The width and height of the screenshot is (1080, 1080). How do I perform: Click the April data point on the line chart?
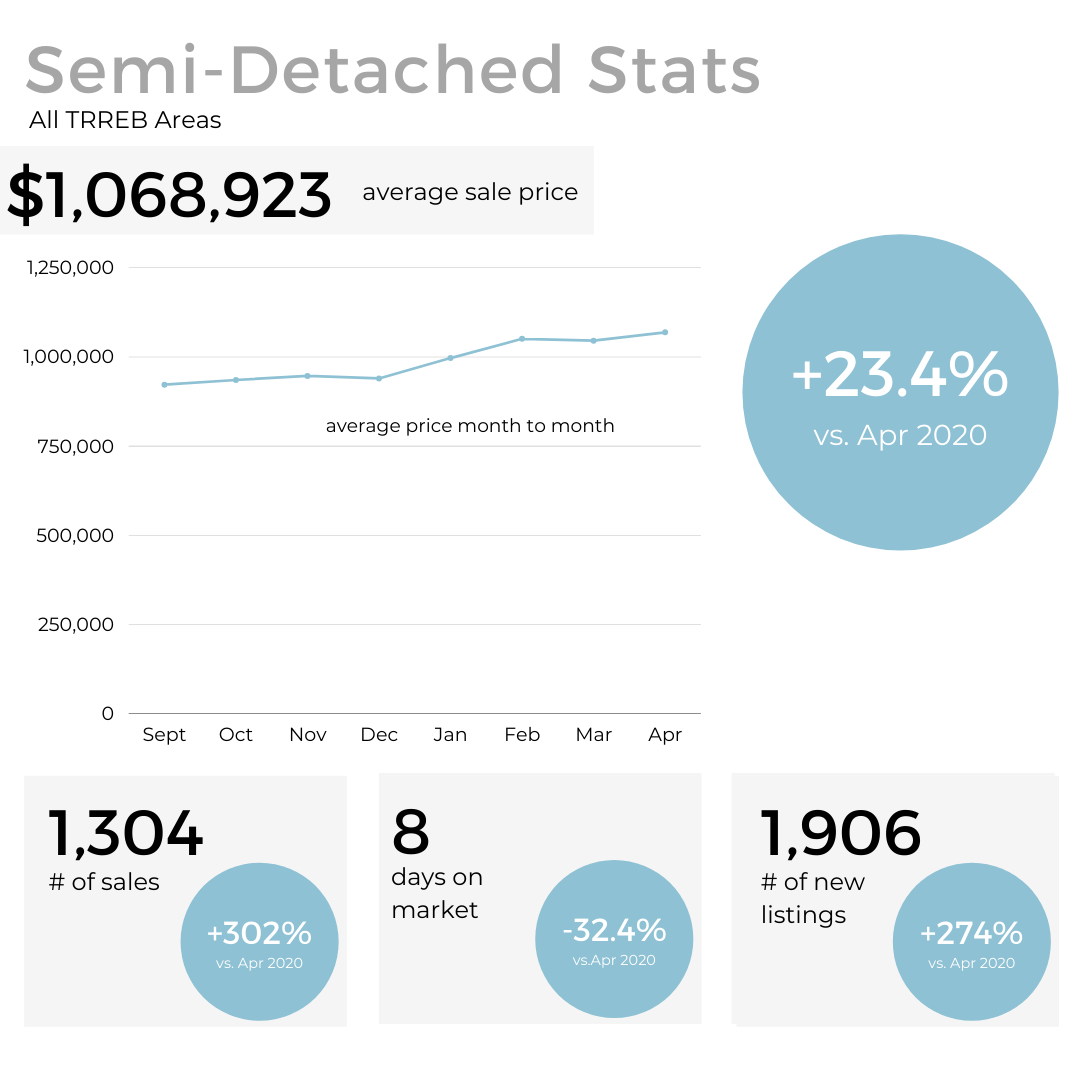[x=665, y=332]
